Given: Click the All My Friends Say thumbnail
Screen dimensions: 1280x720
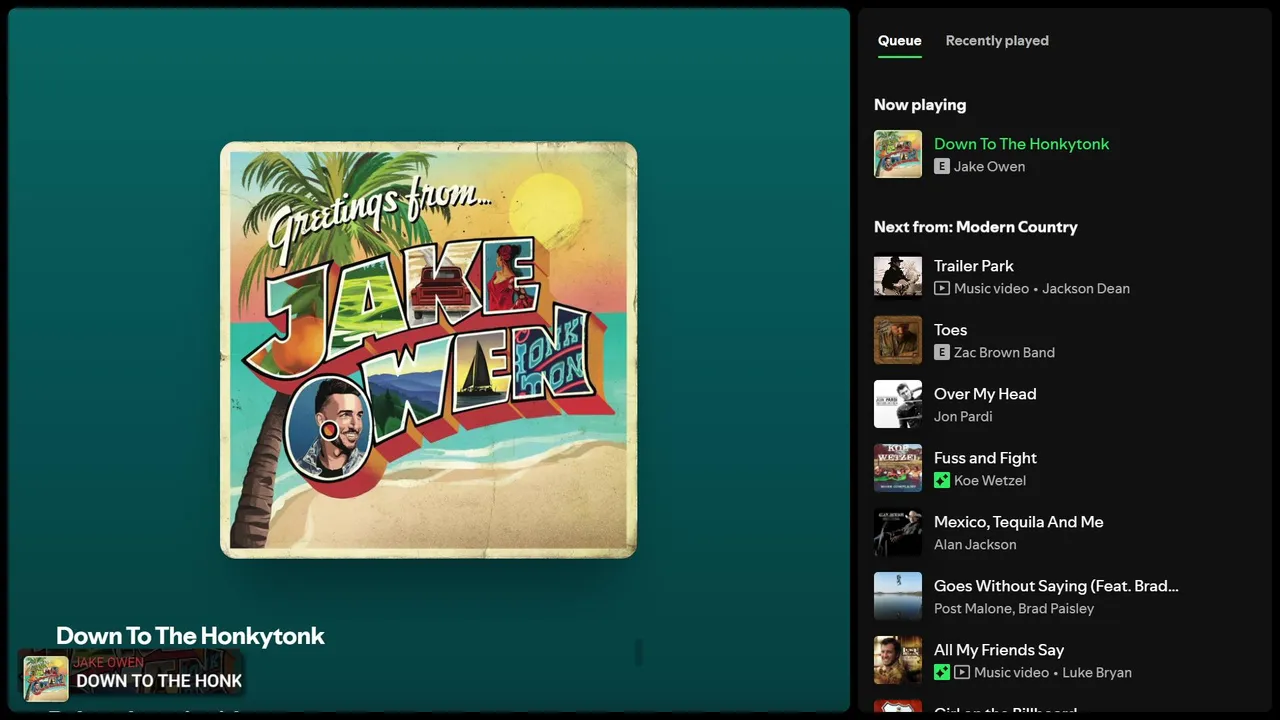Looking at the screenshot, I should (x=898, y=660).
